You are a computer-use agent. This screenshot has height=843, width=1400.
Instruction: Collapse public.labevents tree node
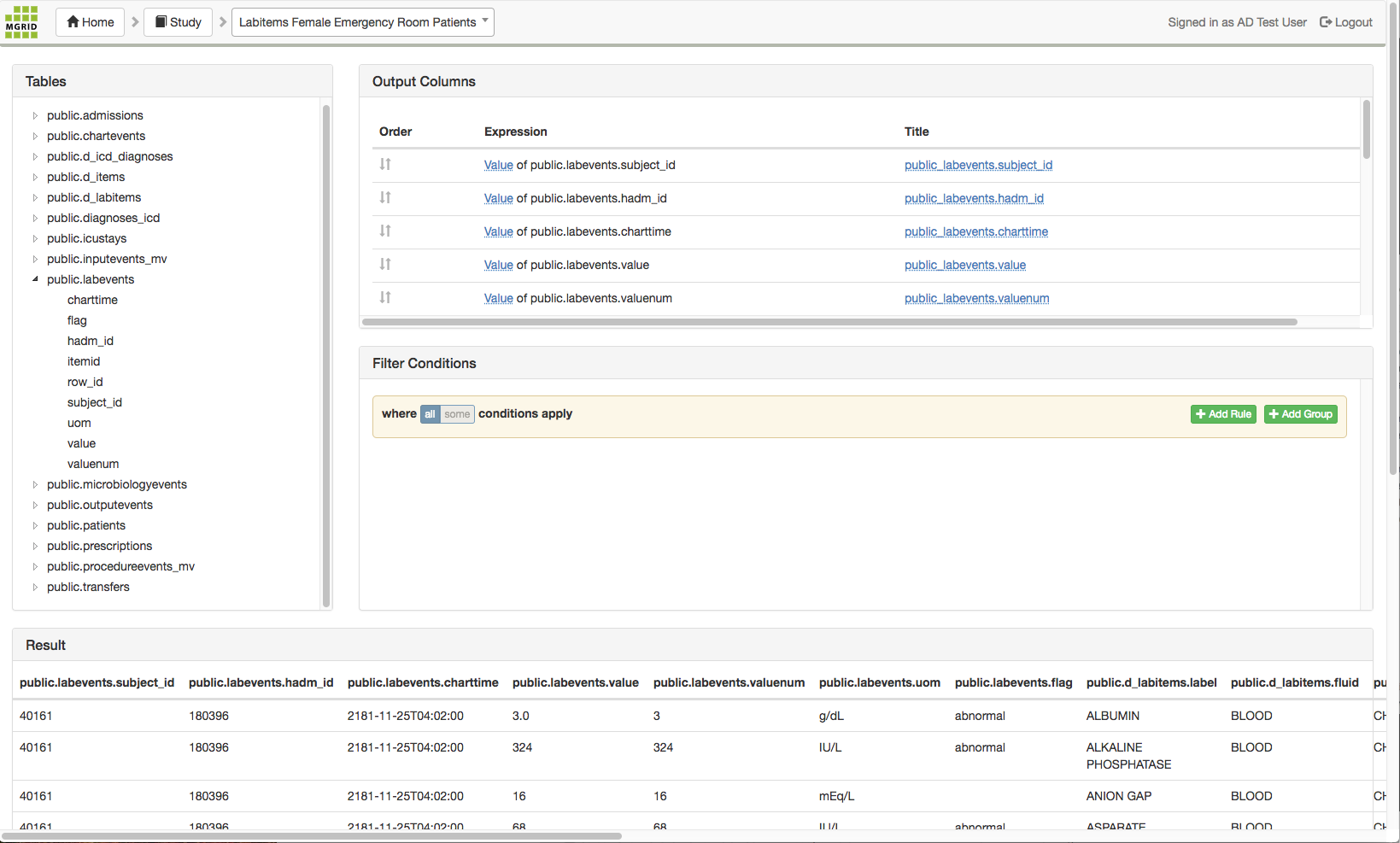point(35,279)
